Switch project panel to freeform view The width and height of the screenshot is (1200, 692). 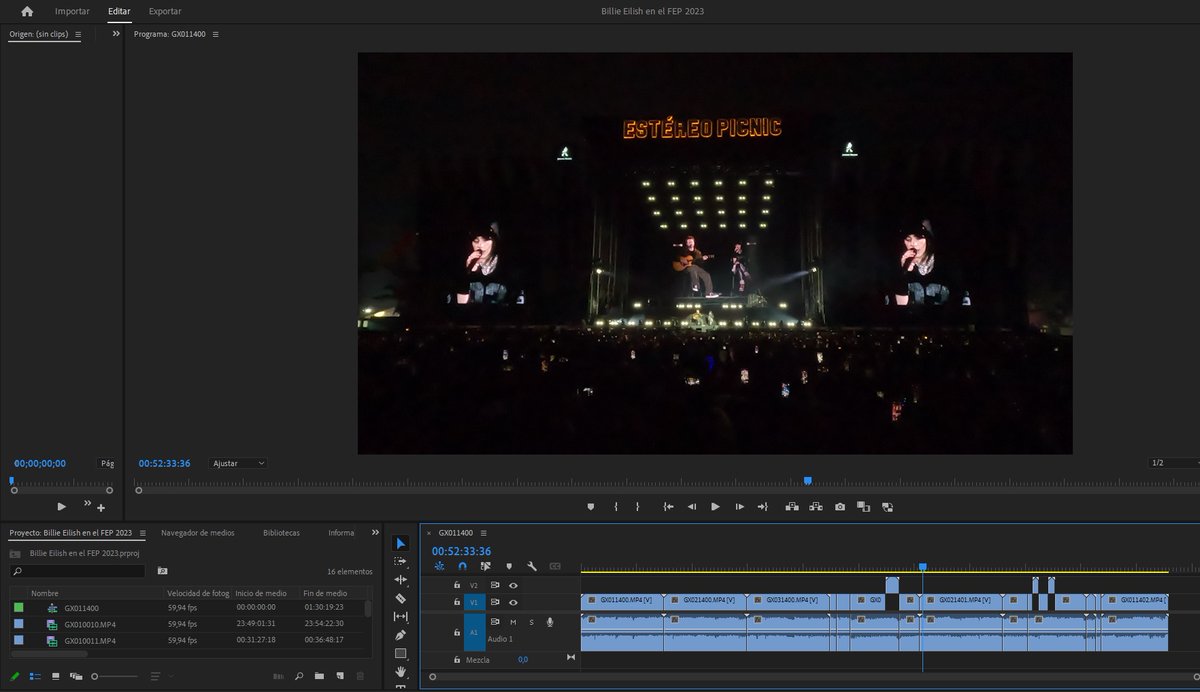pos(76,677)
